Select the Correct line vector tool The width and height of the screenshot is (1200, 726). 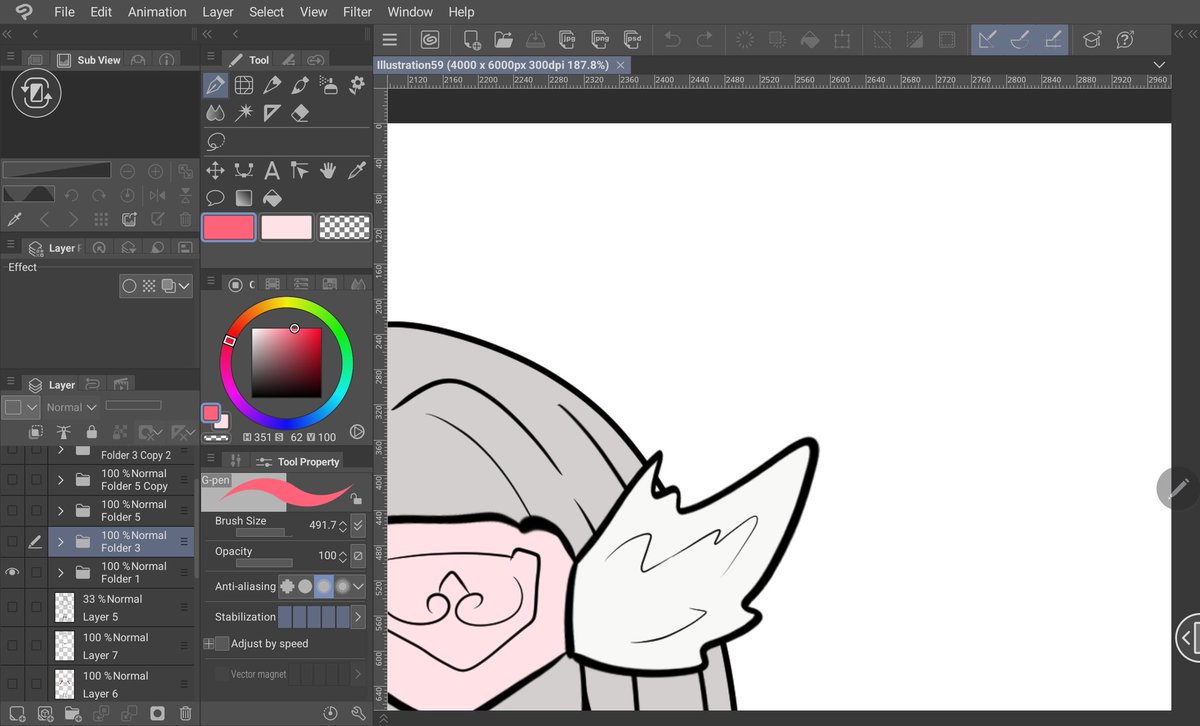click(243, 171)
